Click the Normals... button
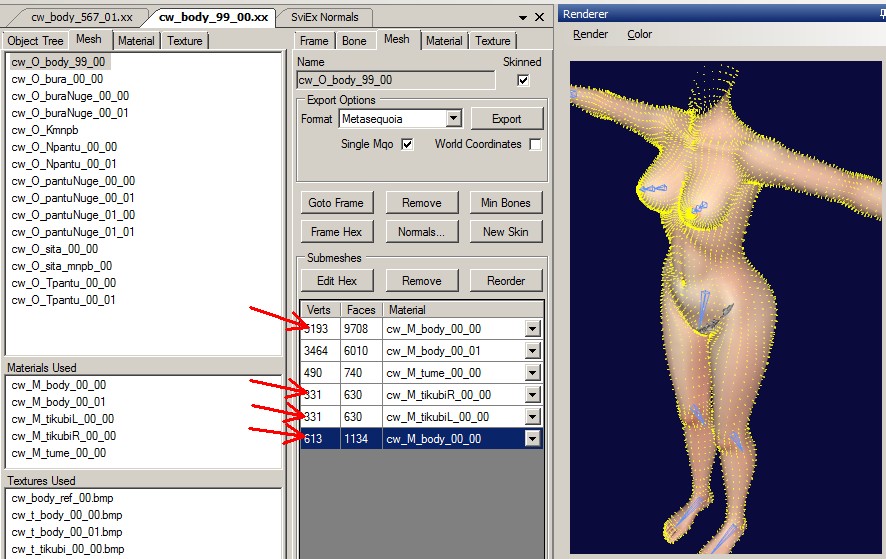The image size is (886, 559). coord(421,231)
